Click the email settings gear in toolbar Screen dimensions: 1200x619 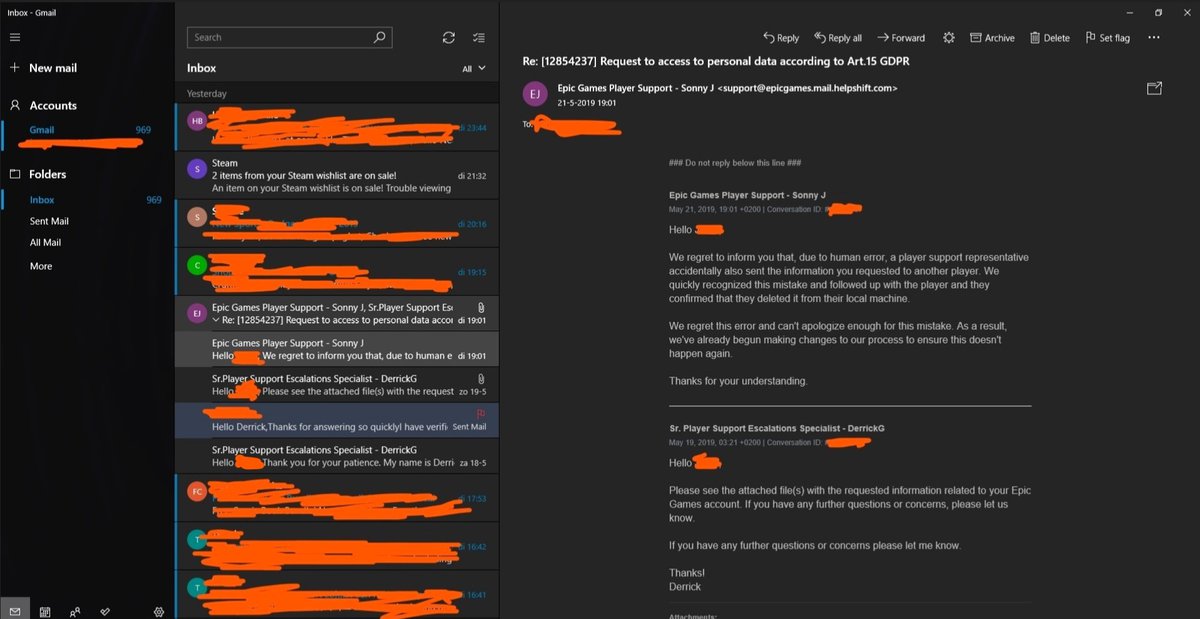click(948, 38)
